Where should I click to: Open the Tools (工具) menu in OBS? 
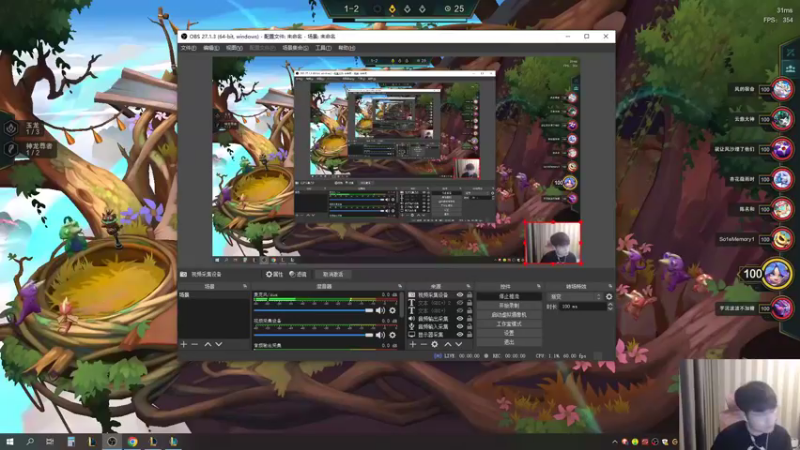(x=323, y=48)
